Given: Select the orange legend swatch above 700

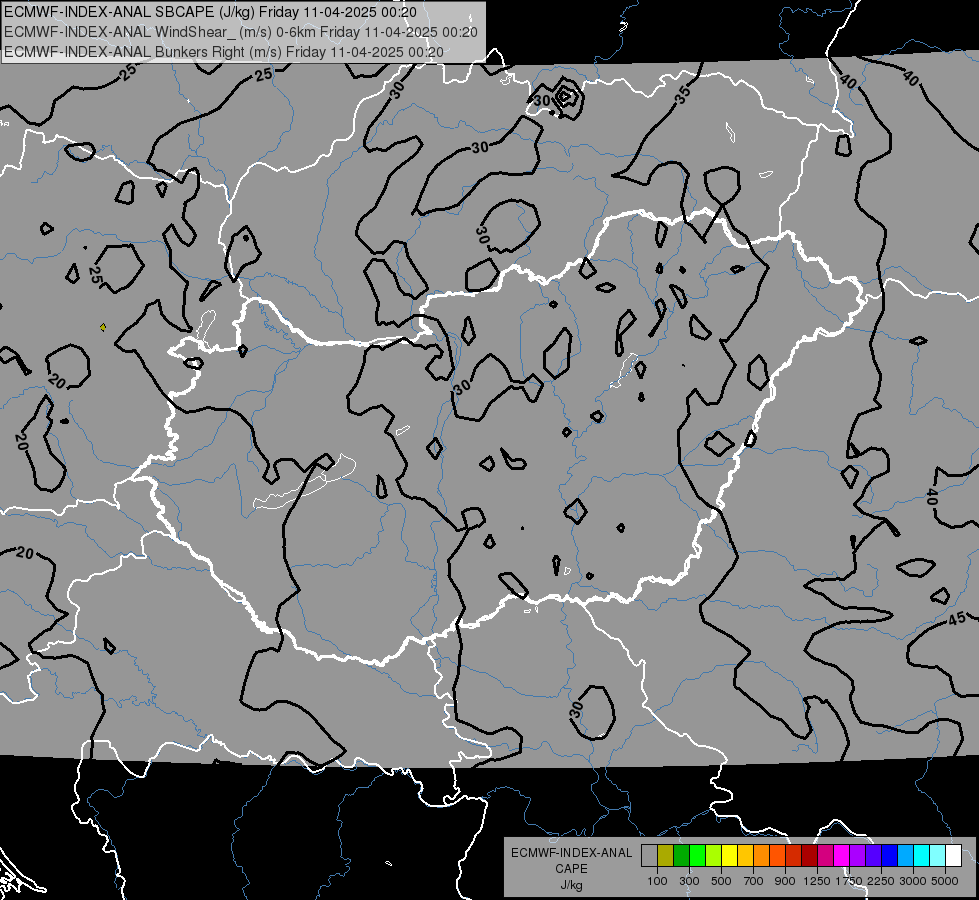Looking at the screenshot, I should [762, 855].
